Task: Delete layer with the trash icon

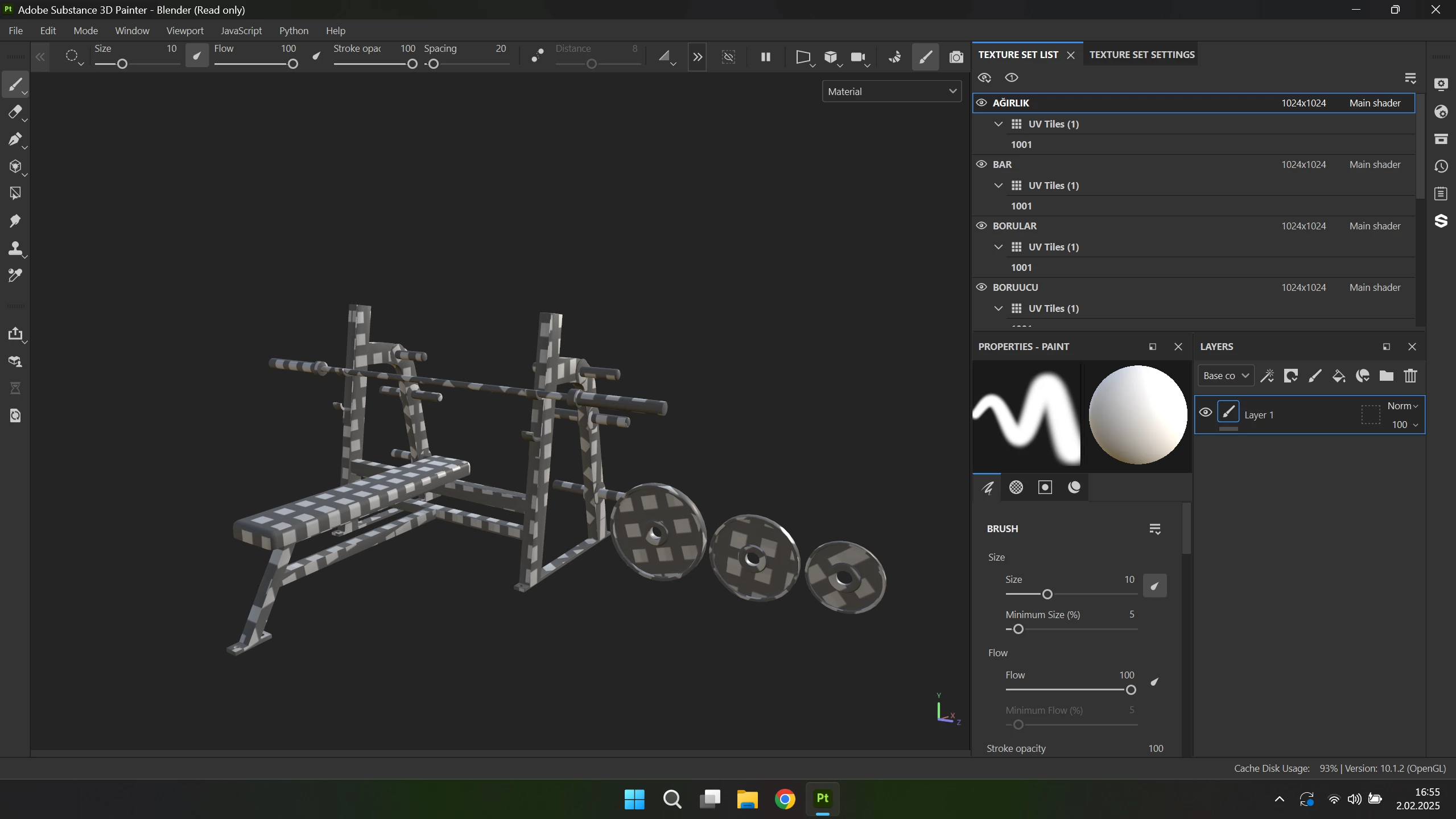Action: tap(1410, 376)
